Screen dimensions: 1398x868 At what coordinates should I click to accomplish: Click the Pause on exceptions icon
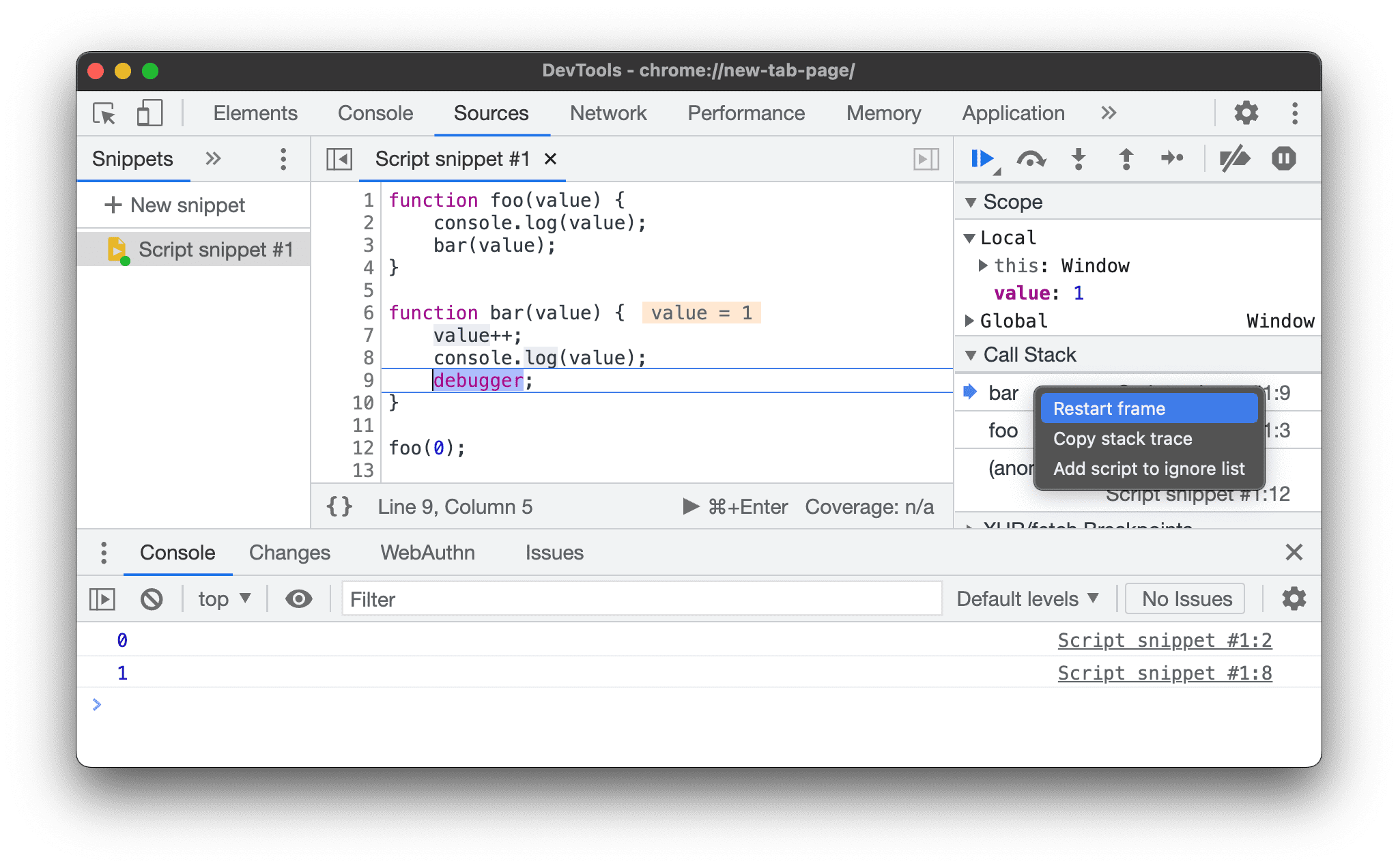tap(1283, 158)
